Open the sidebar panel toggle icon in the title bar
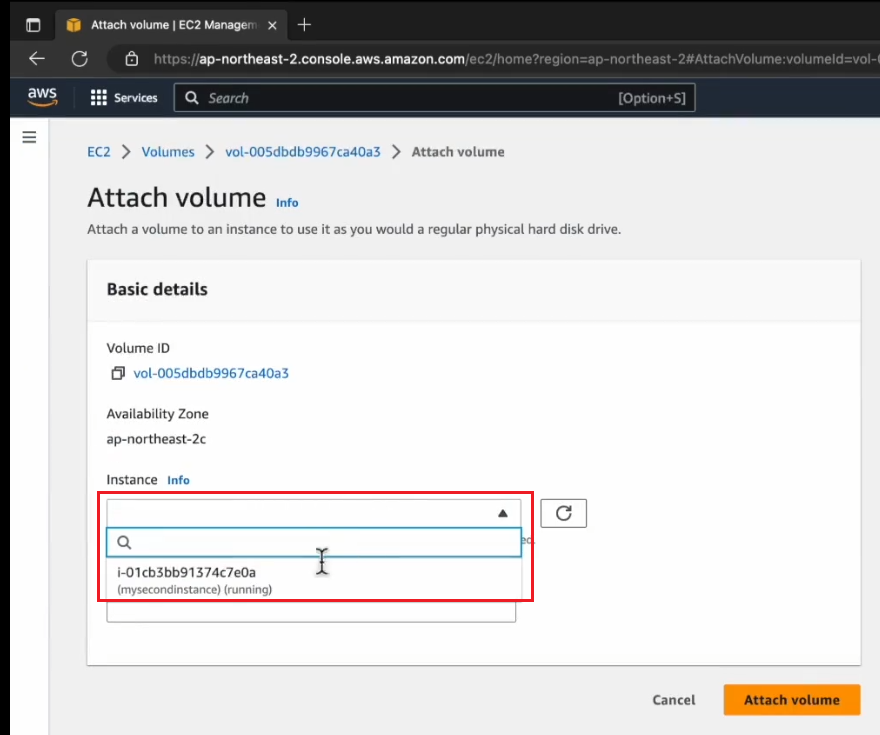 pos(33,25)
